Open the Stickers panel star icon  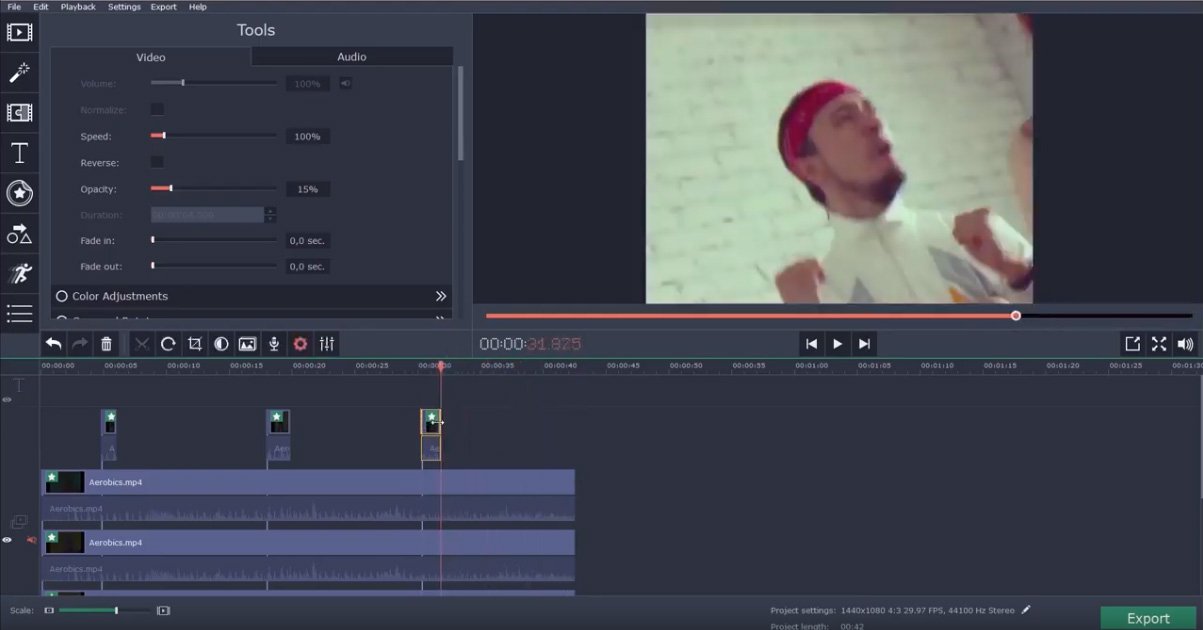point(20,193)
